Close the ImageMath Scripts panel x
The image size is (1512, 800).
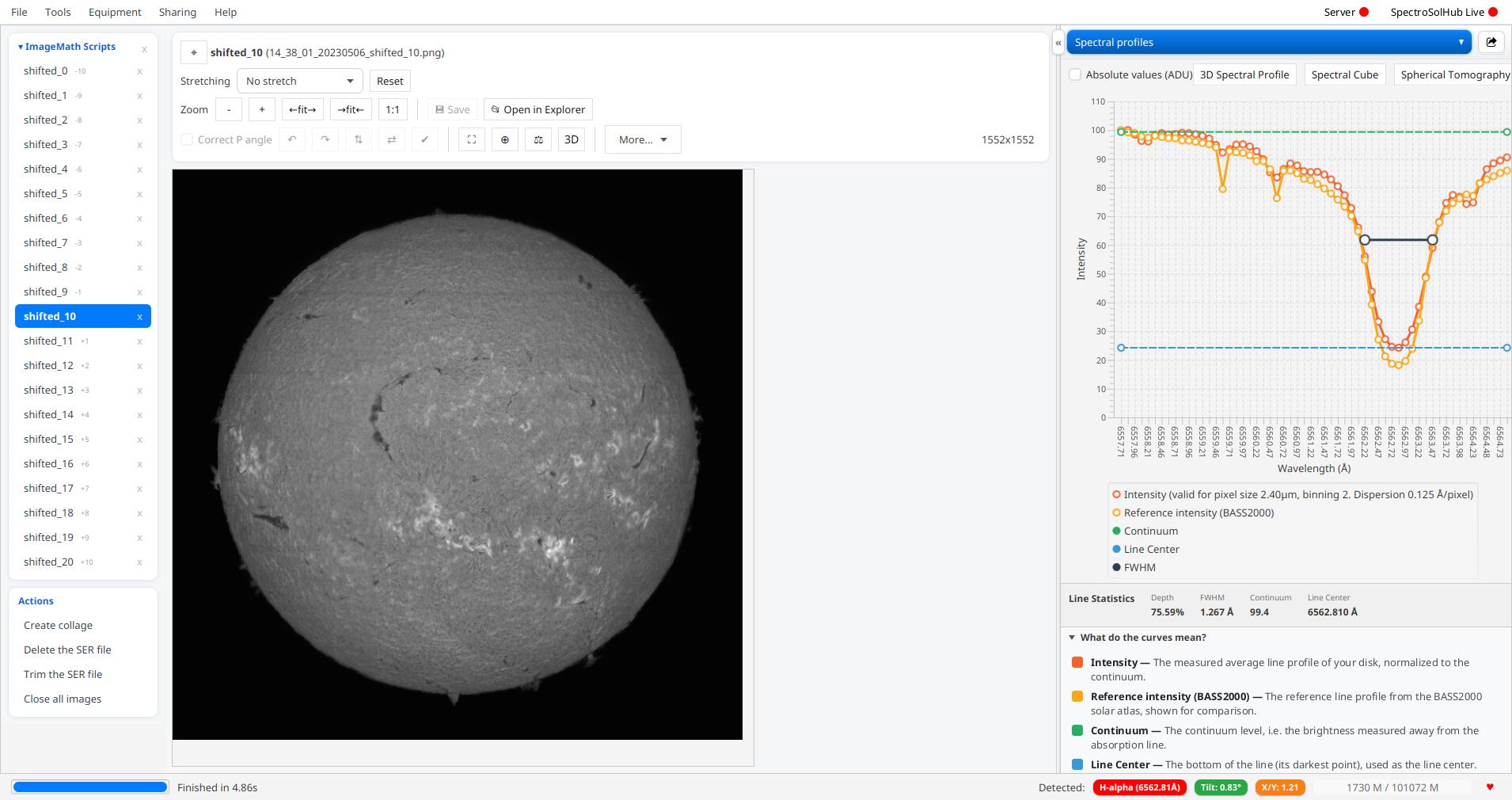tap(144, 49)
